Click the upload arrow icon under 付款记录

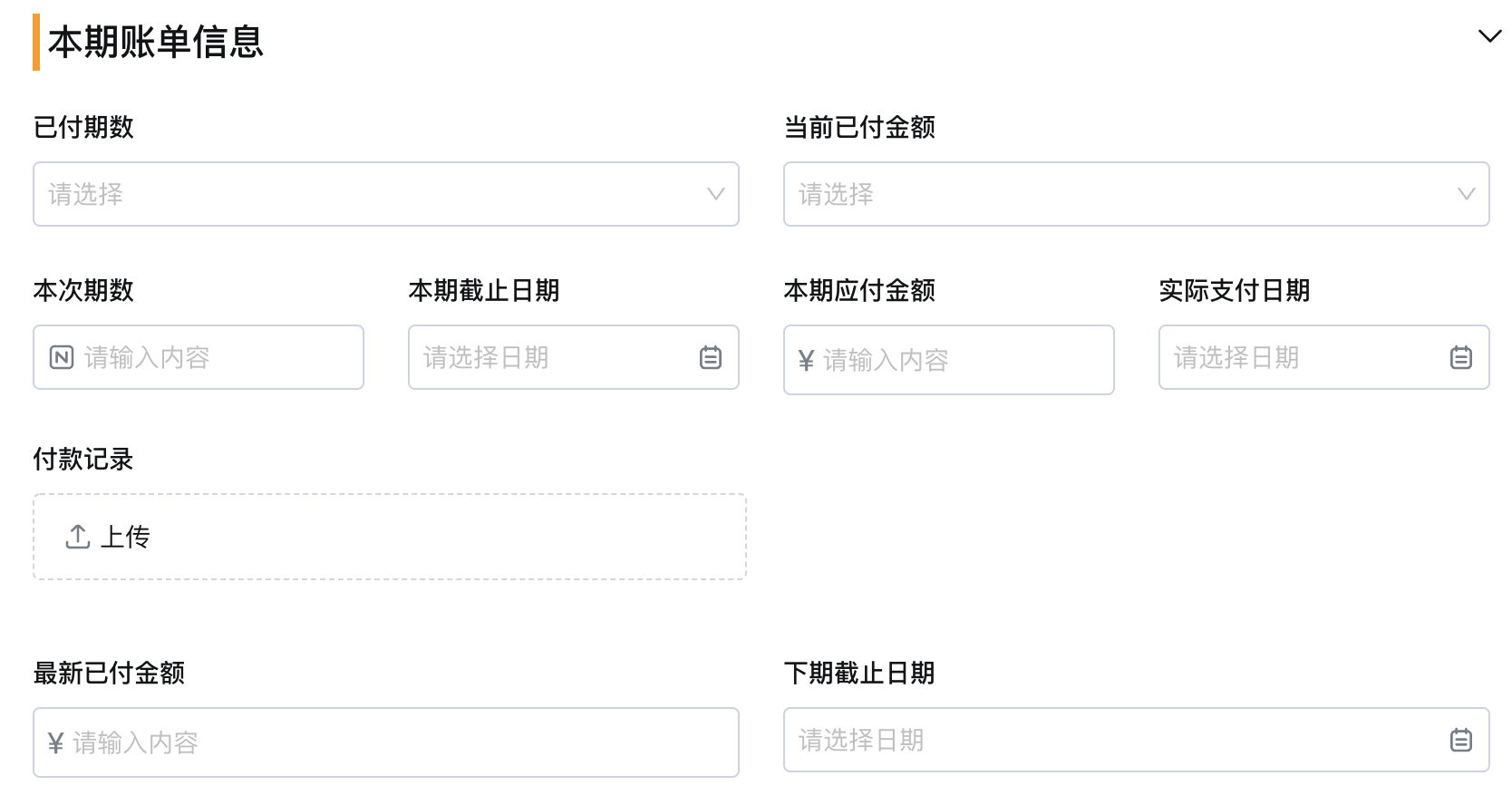pyautogui.click(x=78, y=537)
